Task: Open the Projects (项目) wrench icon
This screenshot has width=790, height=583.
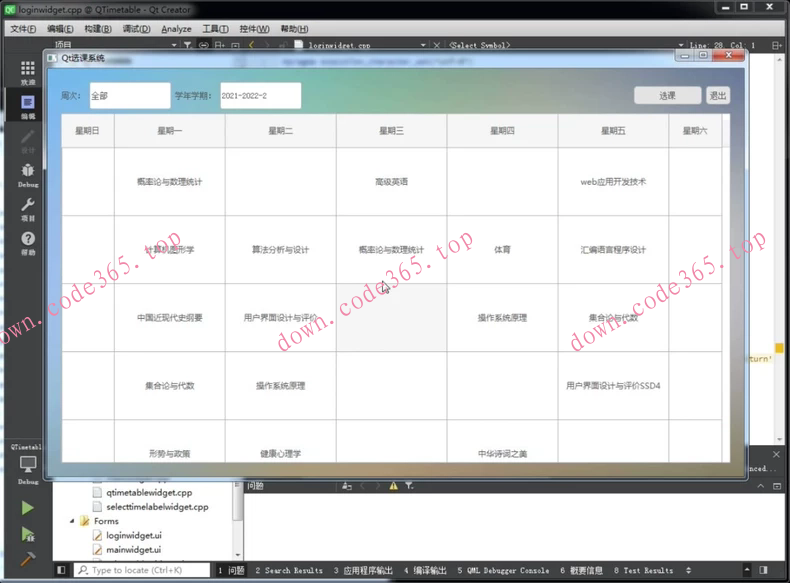Action: 27,208
